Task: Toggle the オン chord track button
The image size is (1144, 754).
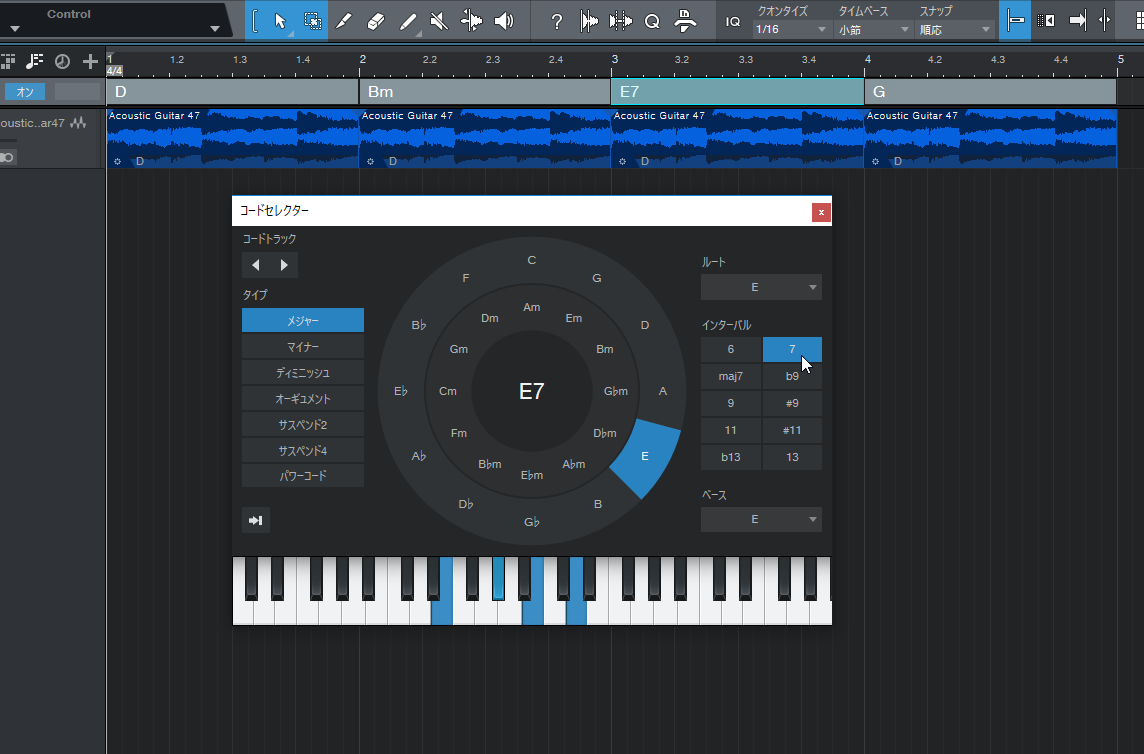Action: click(x=25, y=92)
